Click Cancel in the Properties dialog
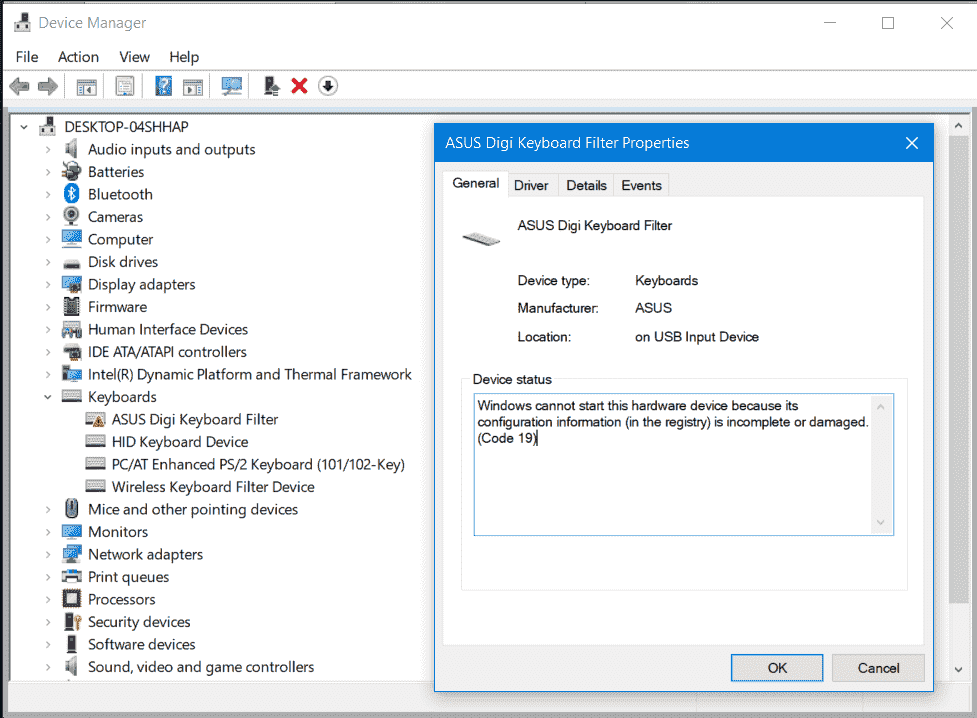Viewport: 977px width, 718px height. [879, 668]
